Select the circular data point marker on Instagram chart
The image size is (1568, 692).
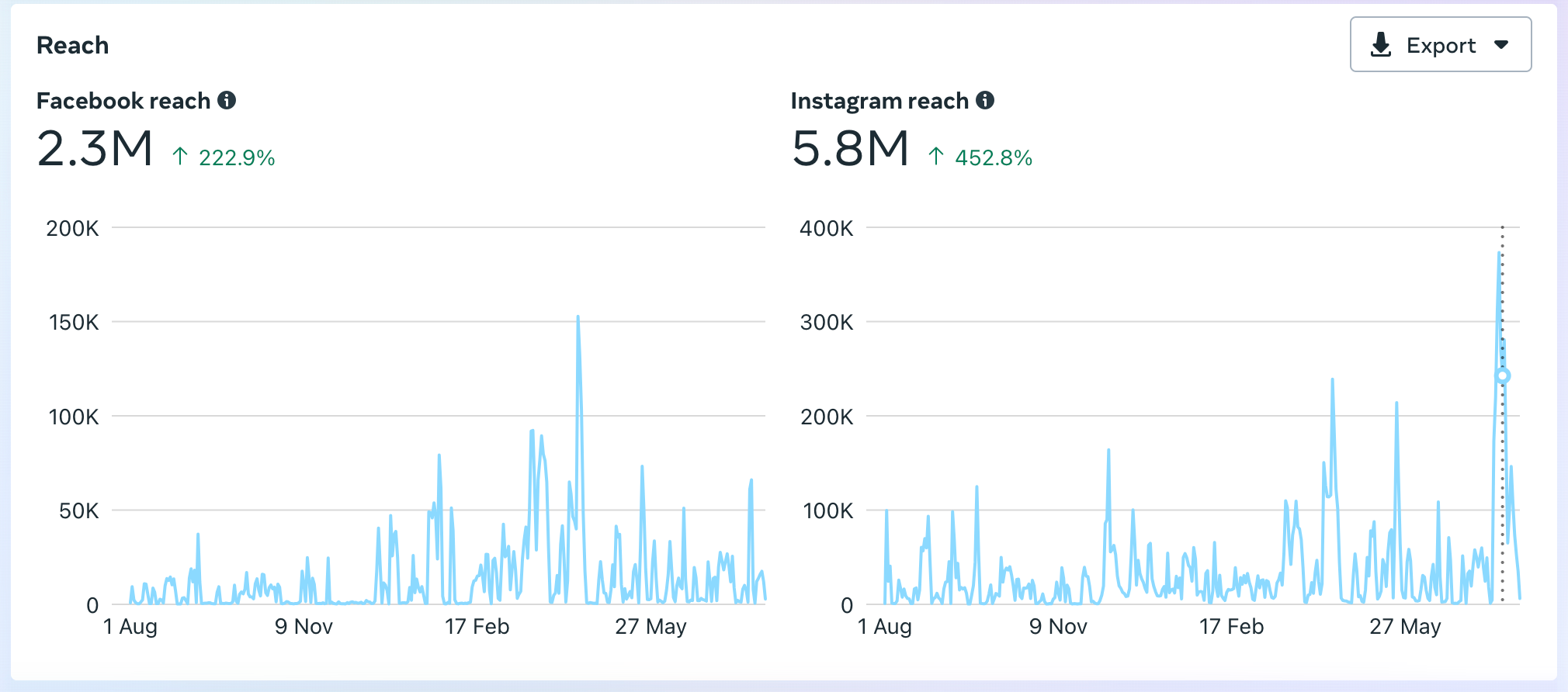tap(1503, 376)
